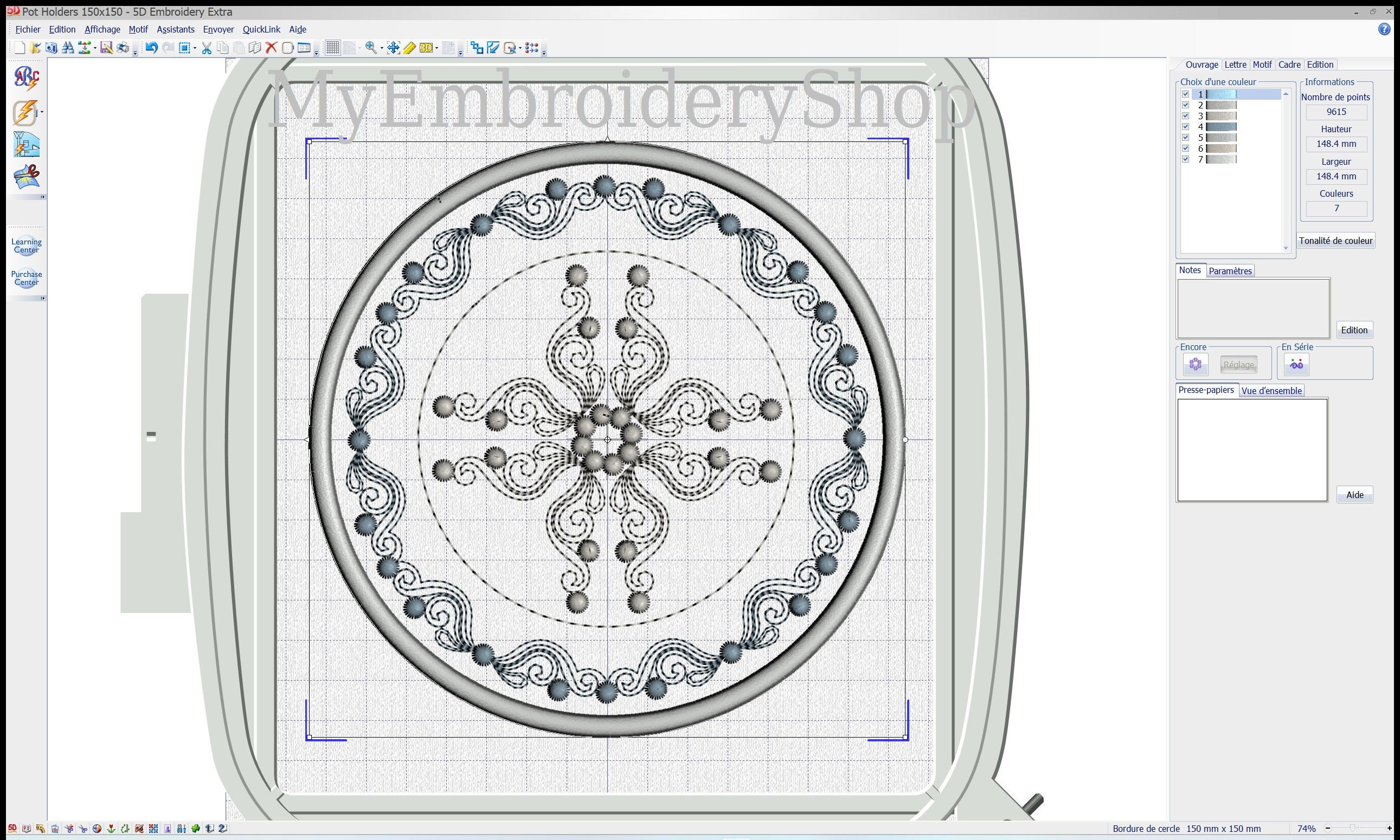The width and height of the screenshot is (1400, 840).
Task: Disable thread color 7
Action: tap(1186, 159)
